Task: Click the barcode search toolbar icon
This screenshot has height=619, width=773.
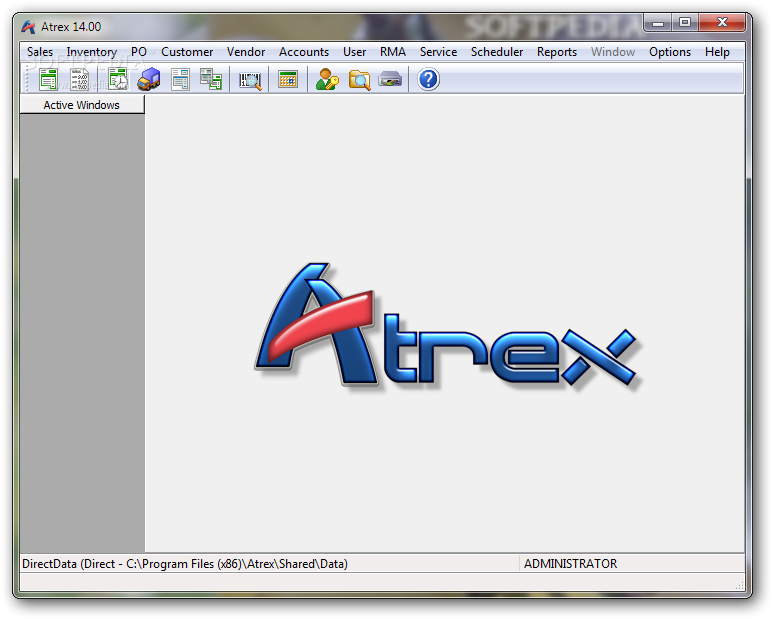Action: pos(250,80)
